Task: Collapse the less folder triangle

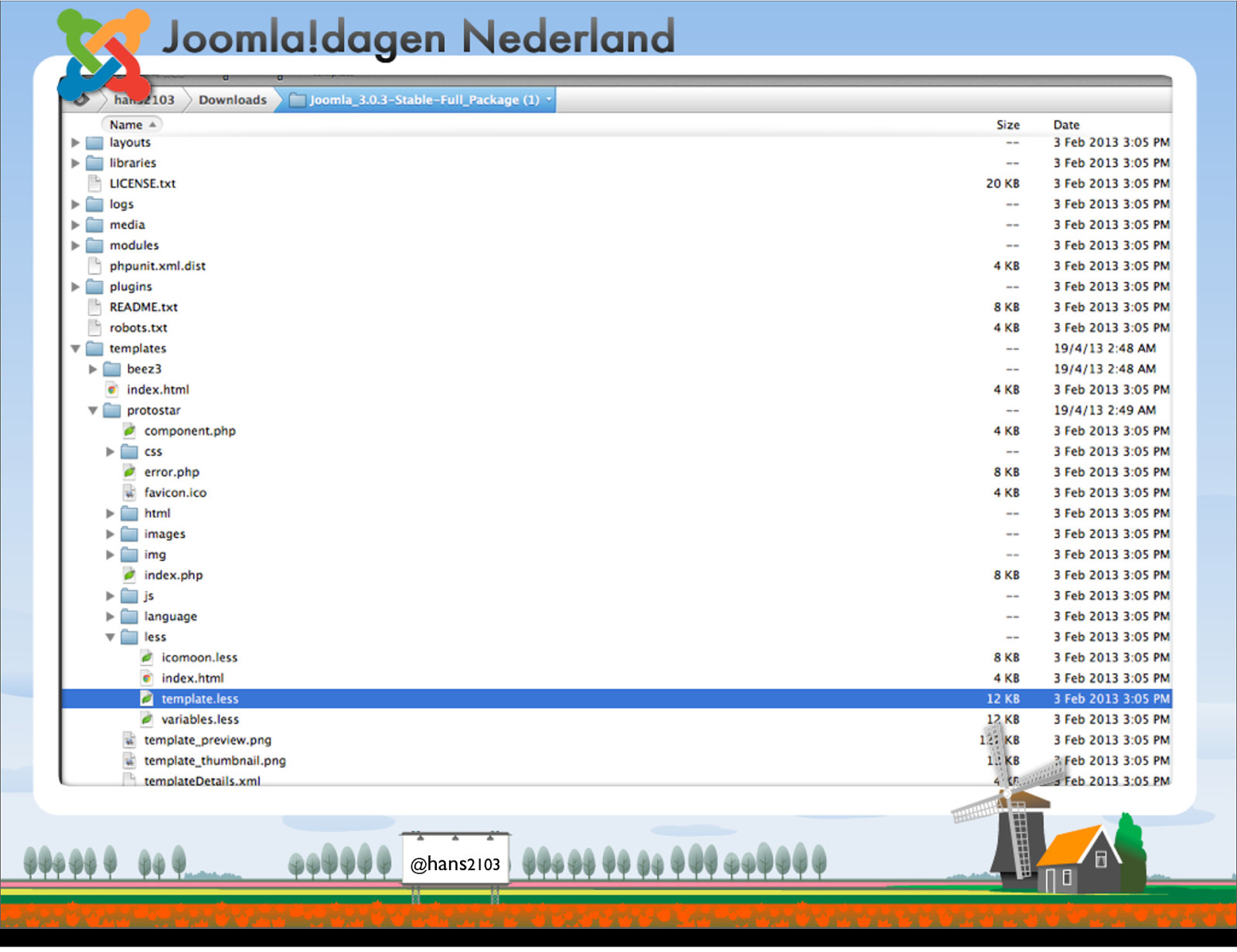Action: tap(110, 637)
